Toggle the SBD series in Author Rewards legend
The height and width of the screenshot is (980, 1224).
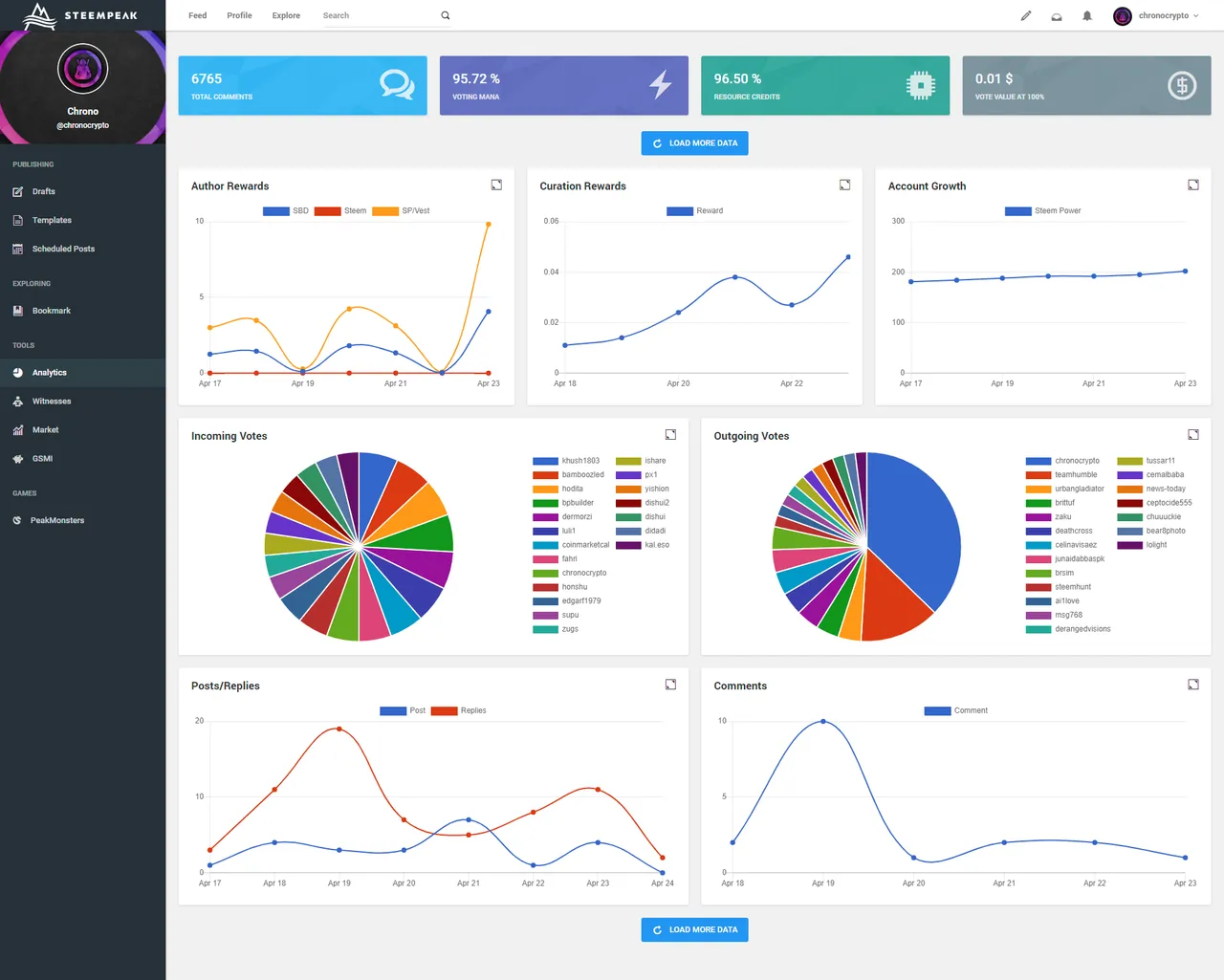tap(286, 210)
